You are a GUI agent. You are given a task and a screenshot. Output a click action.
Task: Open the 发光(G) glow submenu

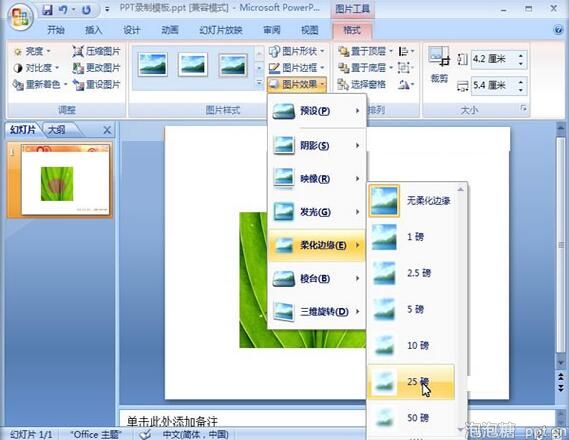(x=317, y=212)
